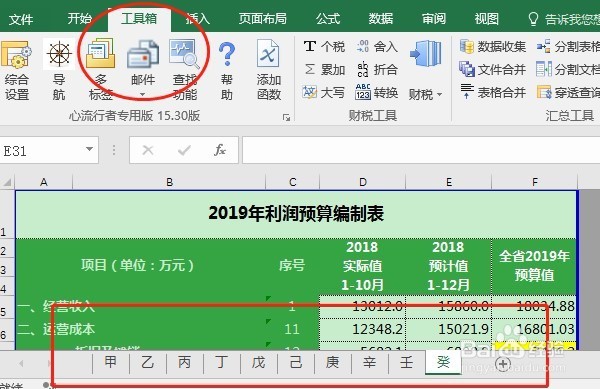Switch to the 开始 Home tab
The image size is (600, 389).
point(80,18)
